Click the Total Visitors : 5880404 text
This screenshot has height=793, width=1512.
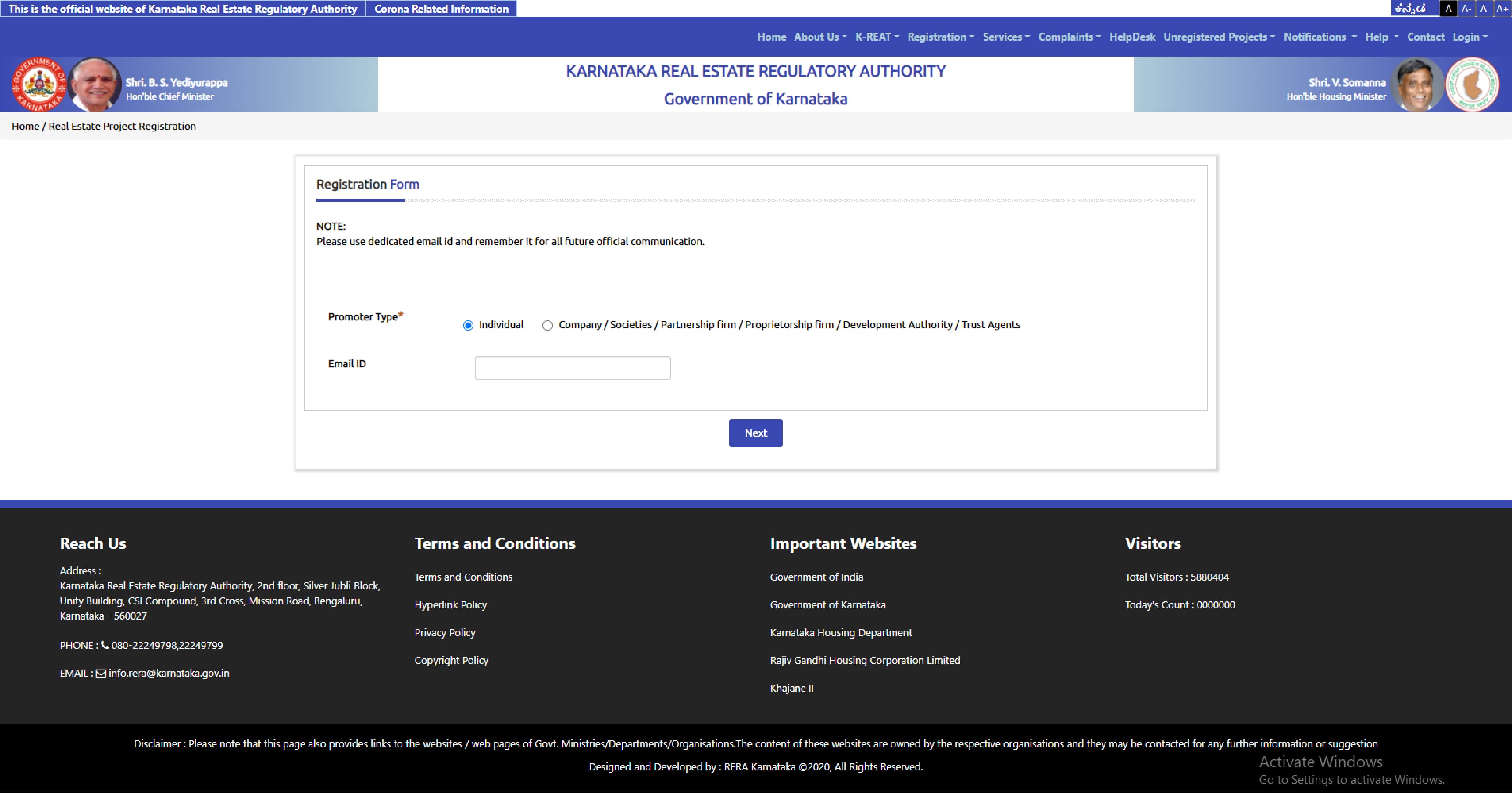1177,577
